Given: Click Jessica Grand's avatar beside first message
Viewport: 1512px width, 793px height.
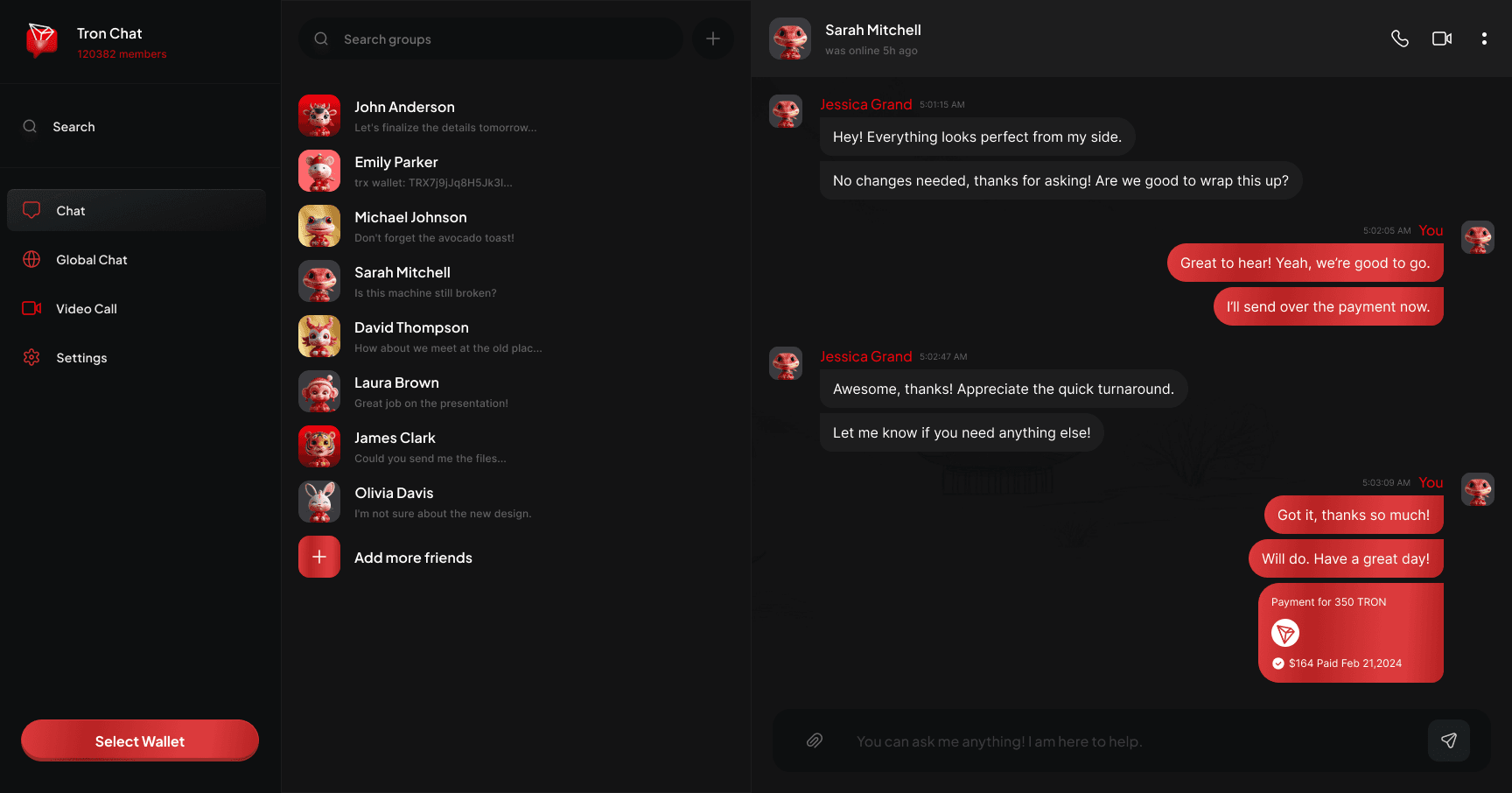Looking at the screenshot, I should coord(786,111).
